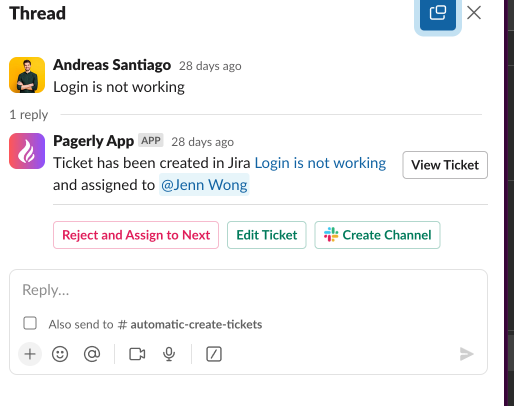The image size is (514, 406).
Task: Record a video clip camera icon
Action: (137, 354)
